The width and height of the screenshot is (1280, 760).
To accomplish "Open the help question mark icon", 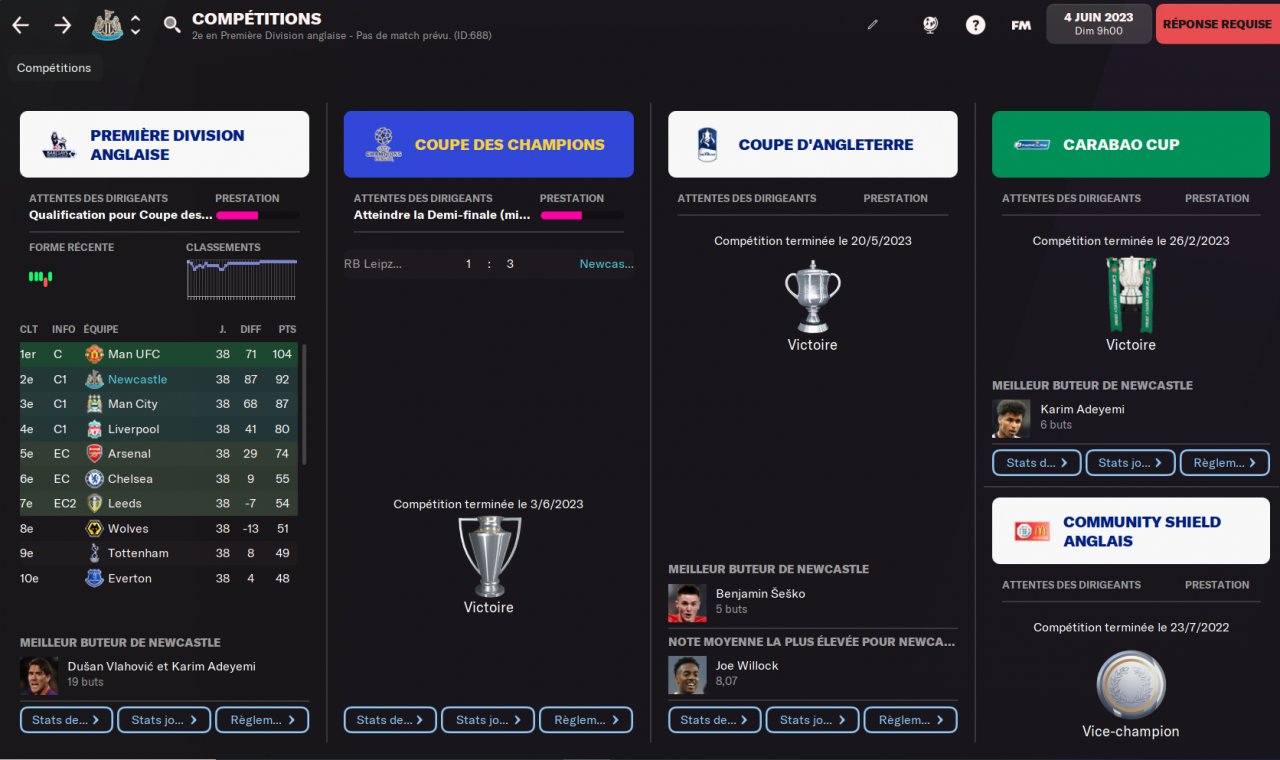I will (975, 25).
